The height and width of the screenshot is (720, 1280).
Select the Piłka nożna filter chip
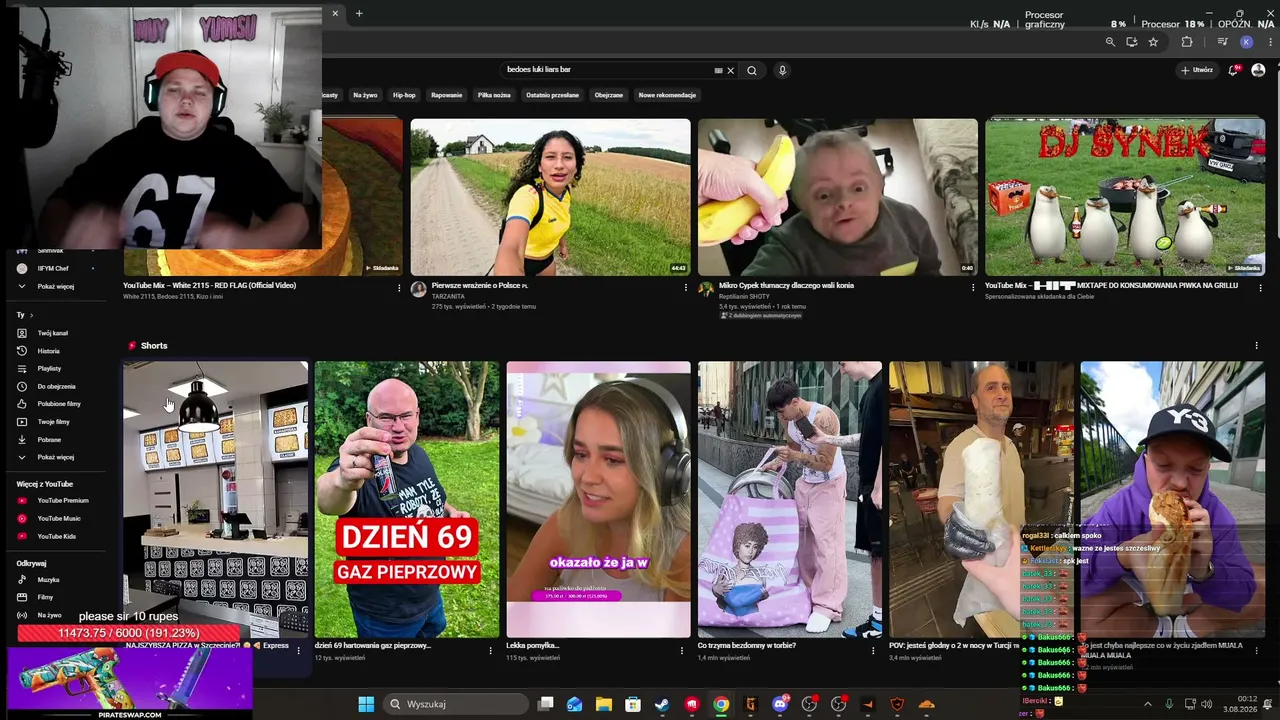[x=494, y=95]
